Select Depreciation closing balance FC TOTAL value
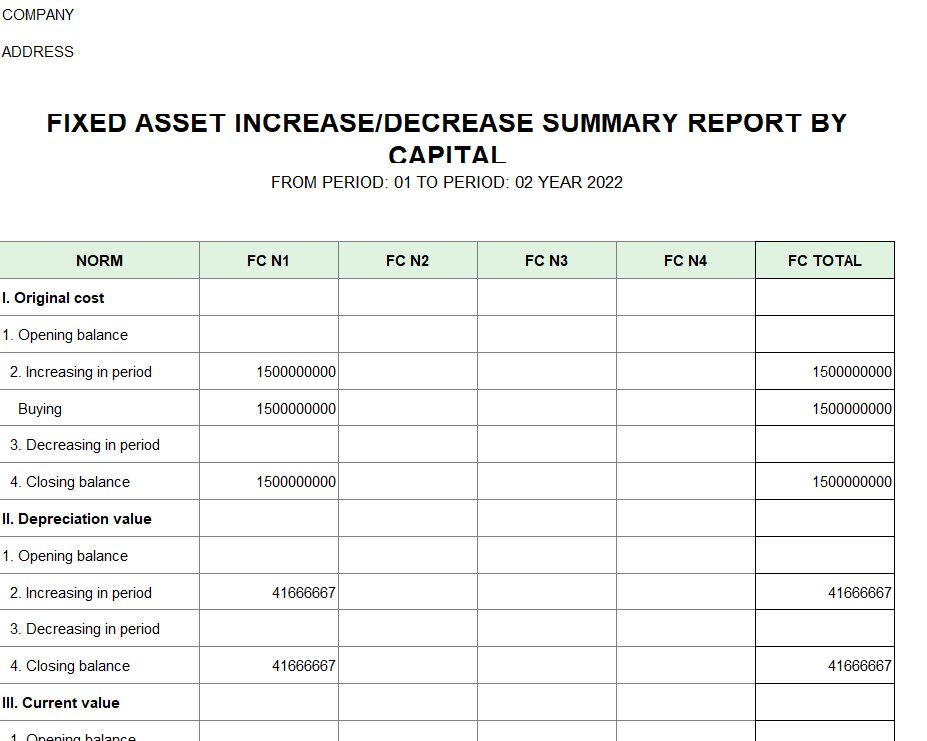The height and width of the screenshot is (741, 927). 859,666
